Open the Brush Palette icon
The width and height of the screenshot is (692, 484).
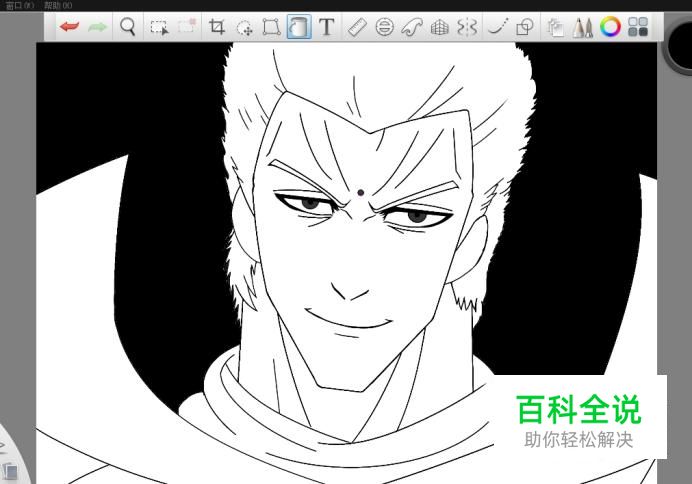tap(583, 27)
